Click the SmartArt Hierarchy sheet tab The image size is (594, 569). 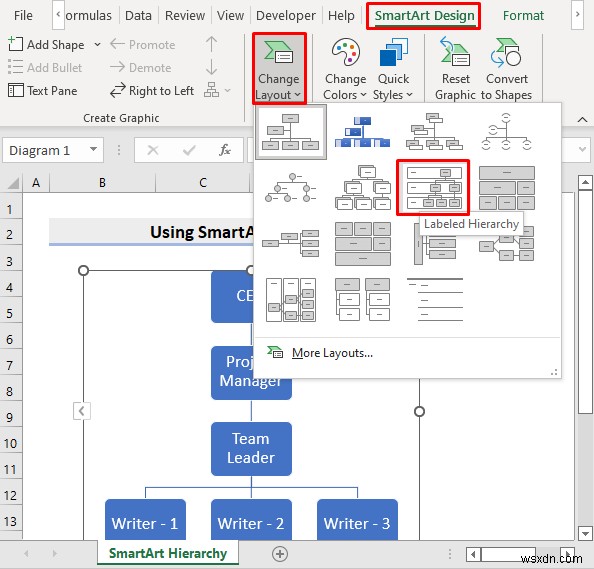[x=168, y=553]
